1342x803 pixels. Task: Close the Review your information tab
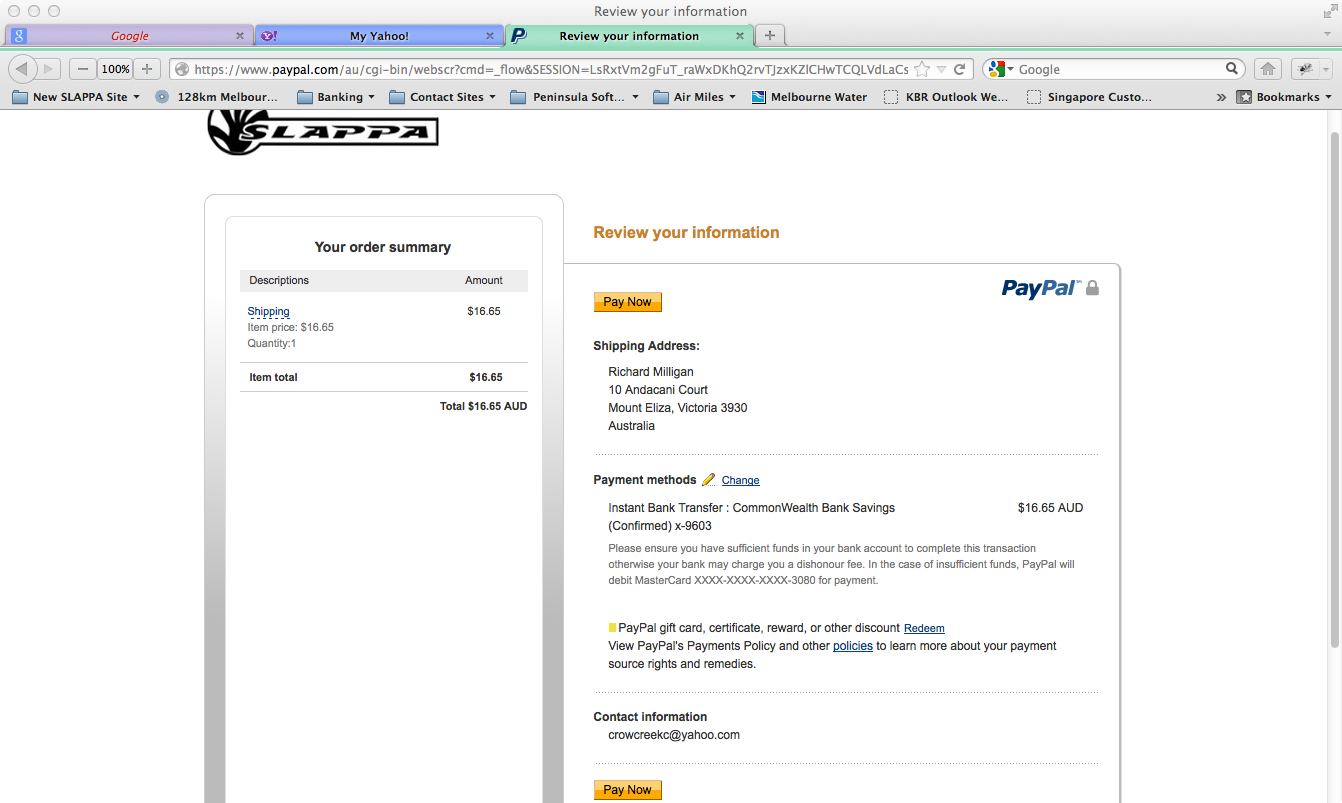click(x=740, y=36)
